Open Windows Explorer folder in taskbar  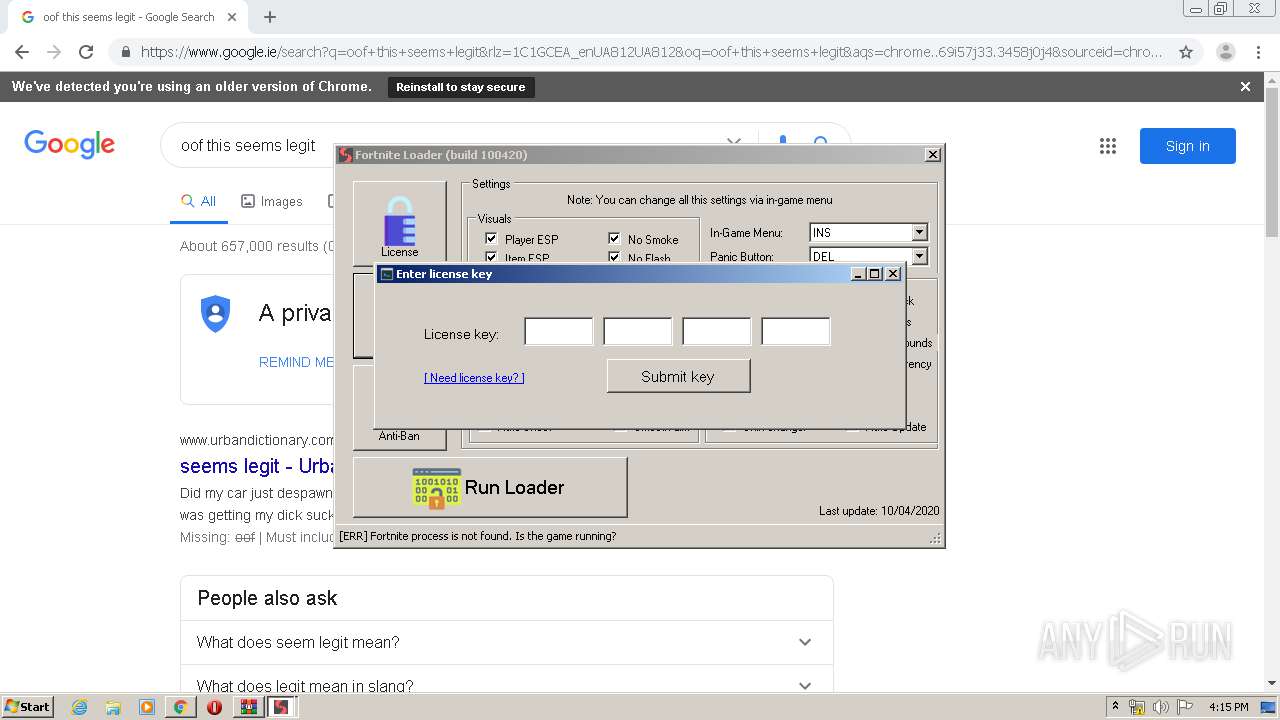point(113,707)
